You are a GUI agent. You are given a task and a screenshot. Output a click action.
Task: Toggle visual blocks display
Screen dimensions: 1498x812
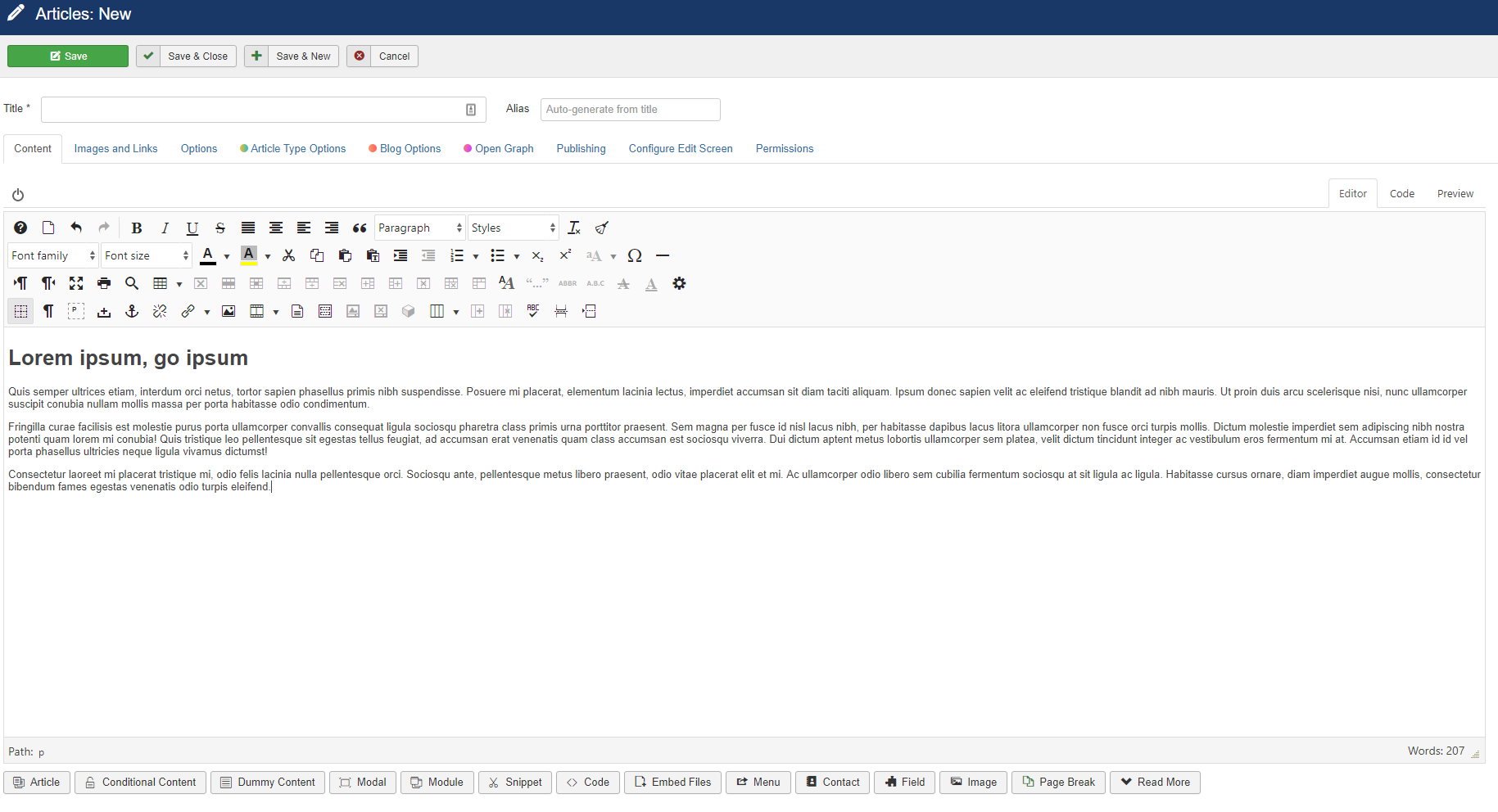click(20, 312)
